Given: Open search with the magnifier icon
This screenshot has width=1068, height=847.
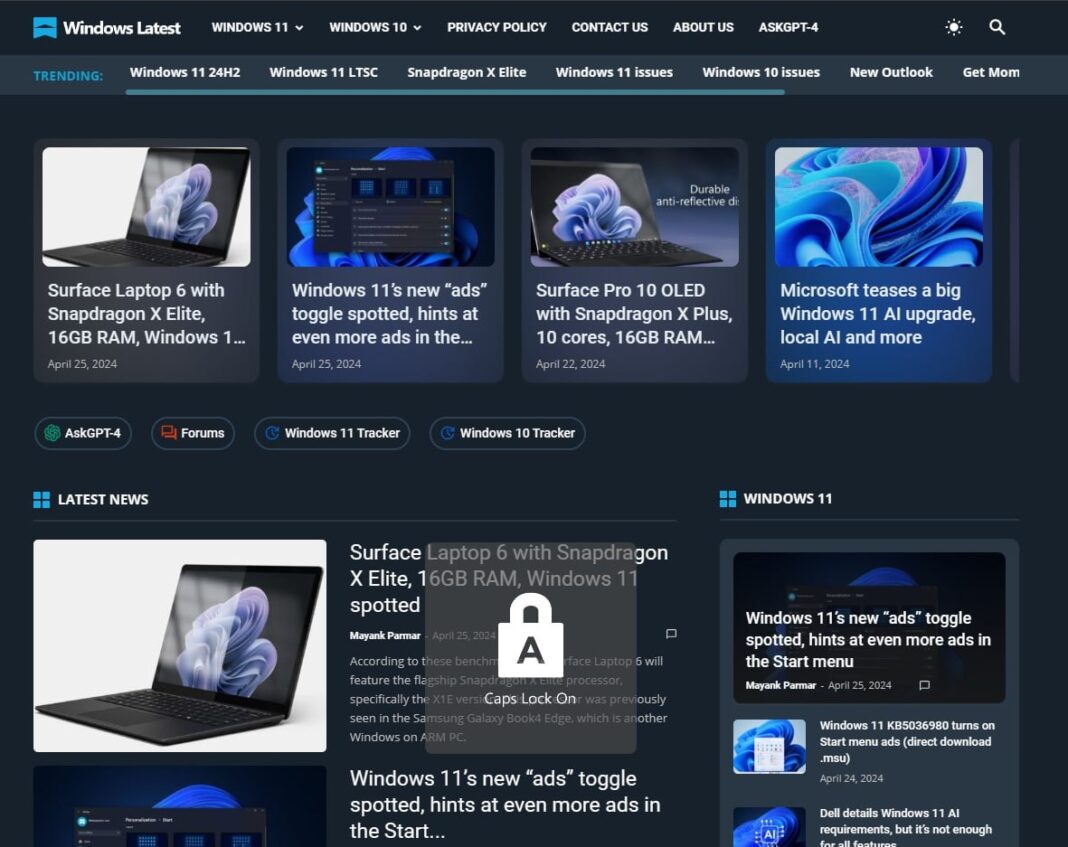Looking at the screenshot, I should (997, 28).
